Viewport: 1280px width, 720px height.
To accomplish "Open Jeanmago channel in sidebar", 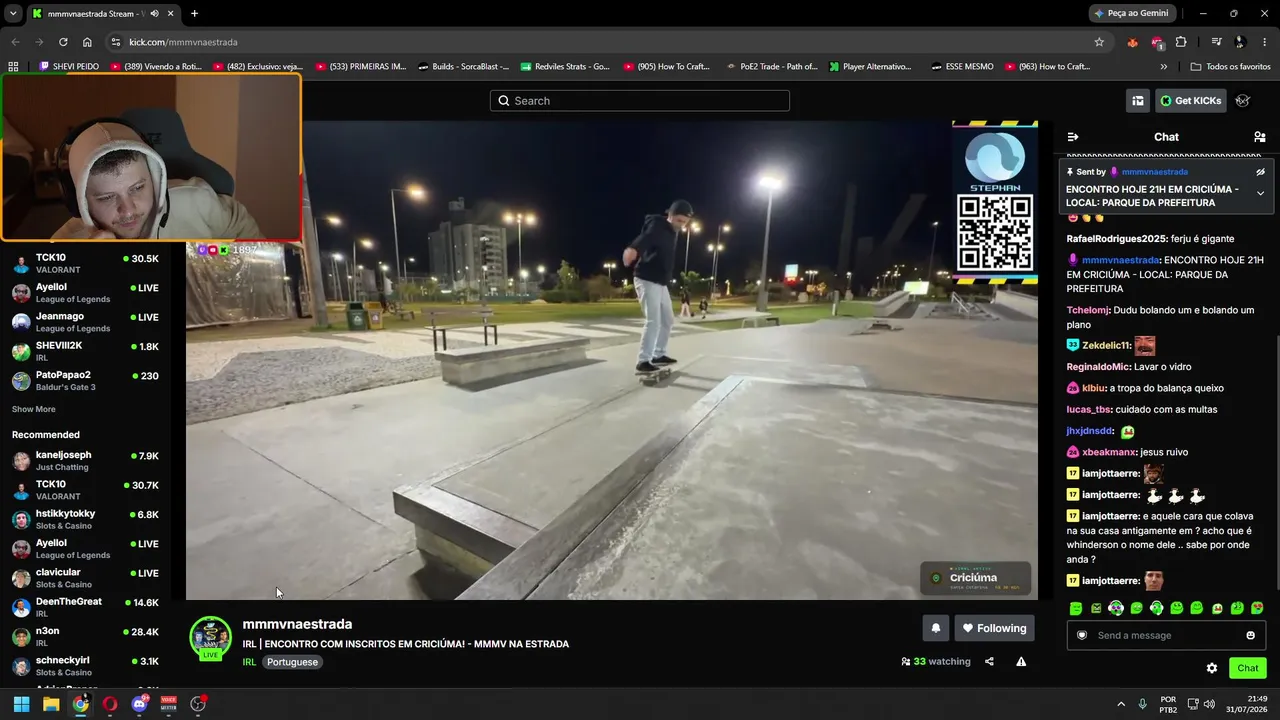I will point(85,322).
